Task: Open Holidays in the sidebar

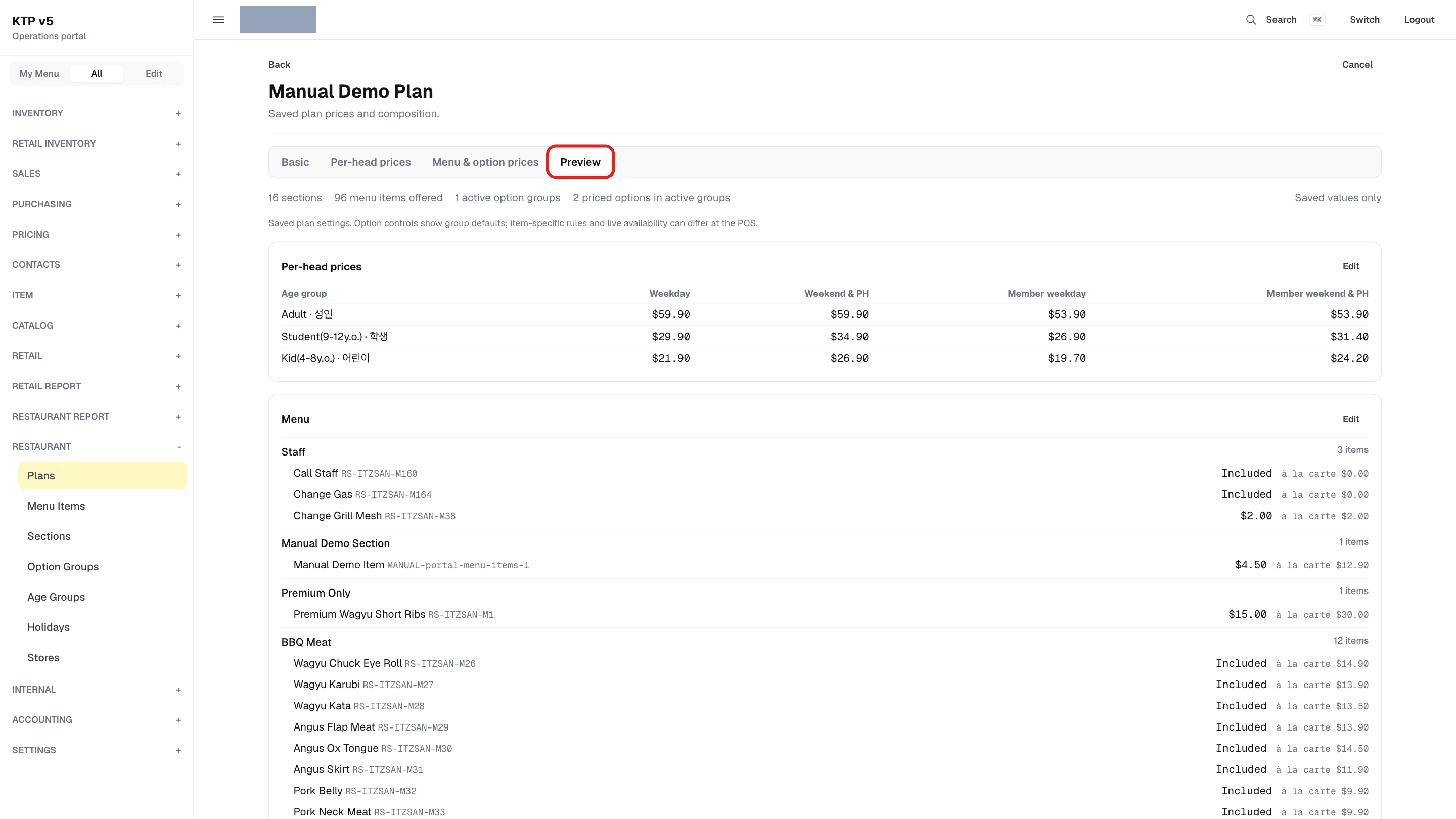Action: tap(102, 627)
